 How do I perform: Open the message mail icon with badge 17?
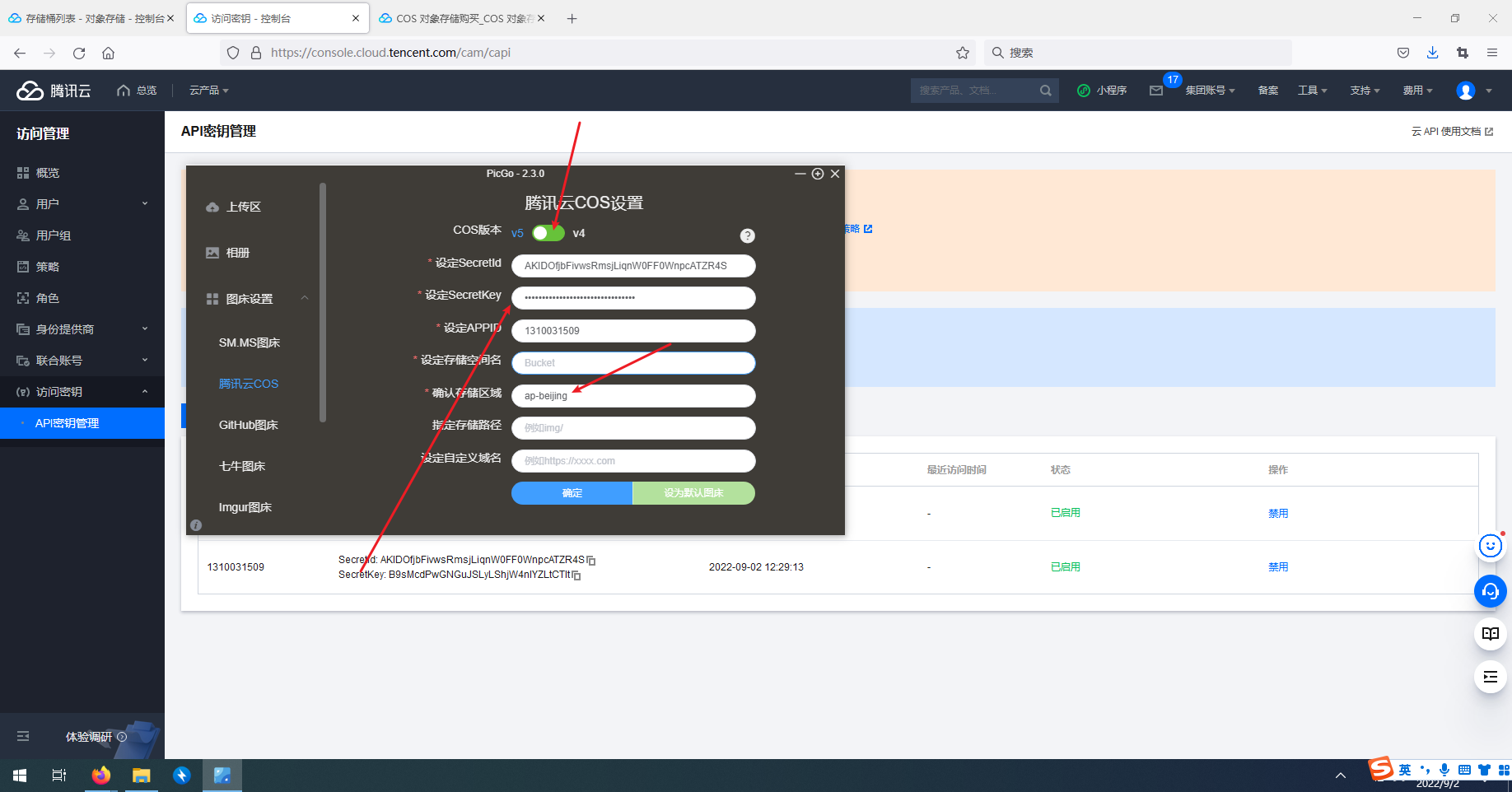(1157, 91)
